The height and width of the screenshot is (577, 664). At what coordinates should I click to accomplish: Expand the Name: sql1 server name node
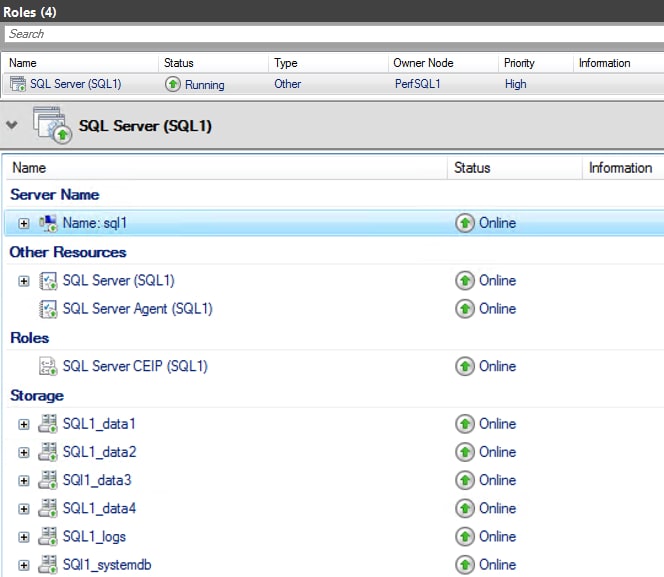[x=24, y=223]
